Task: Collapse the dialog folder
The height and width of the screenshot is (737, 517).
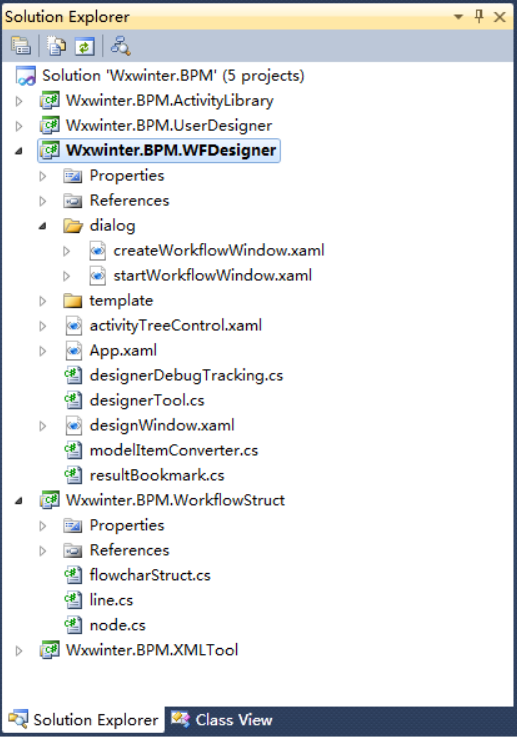Action: point(43,226)
